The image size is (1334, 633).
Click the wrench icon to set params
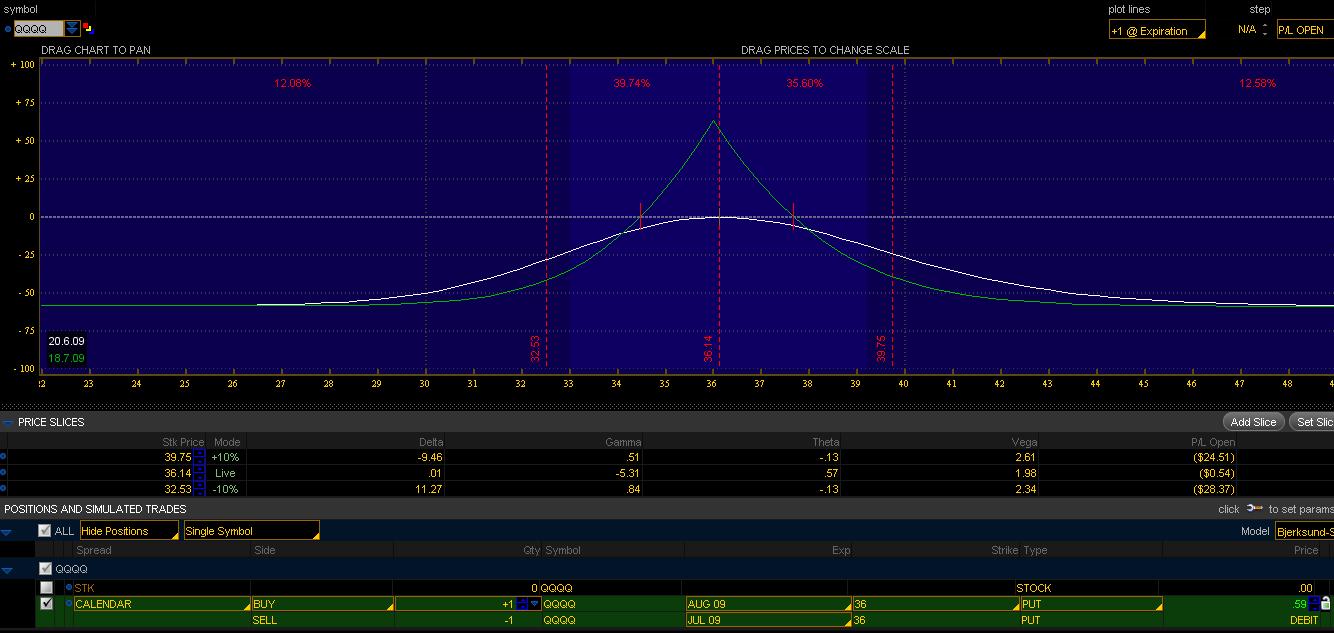tap(1255, 508)
